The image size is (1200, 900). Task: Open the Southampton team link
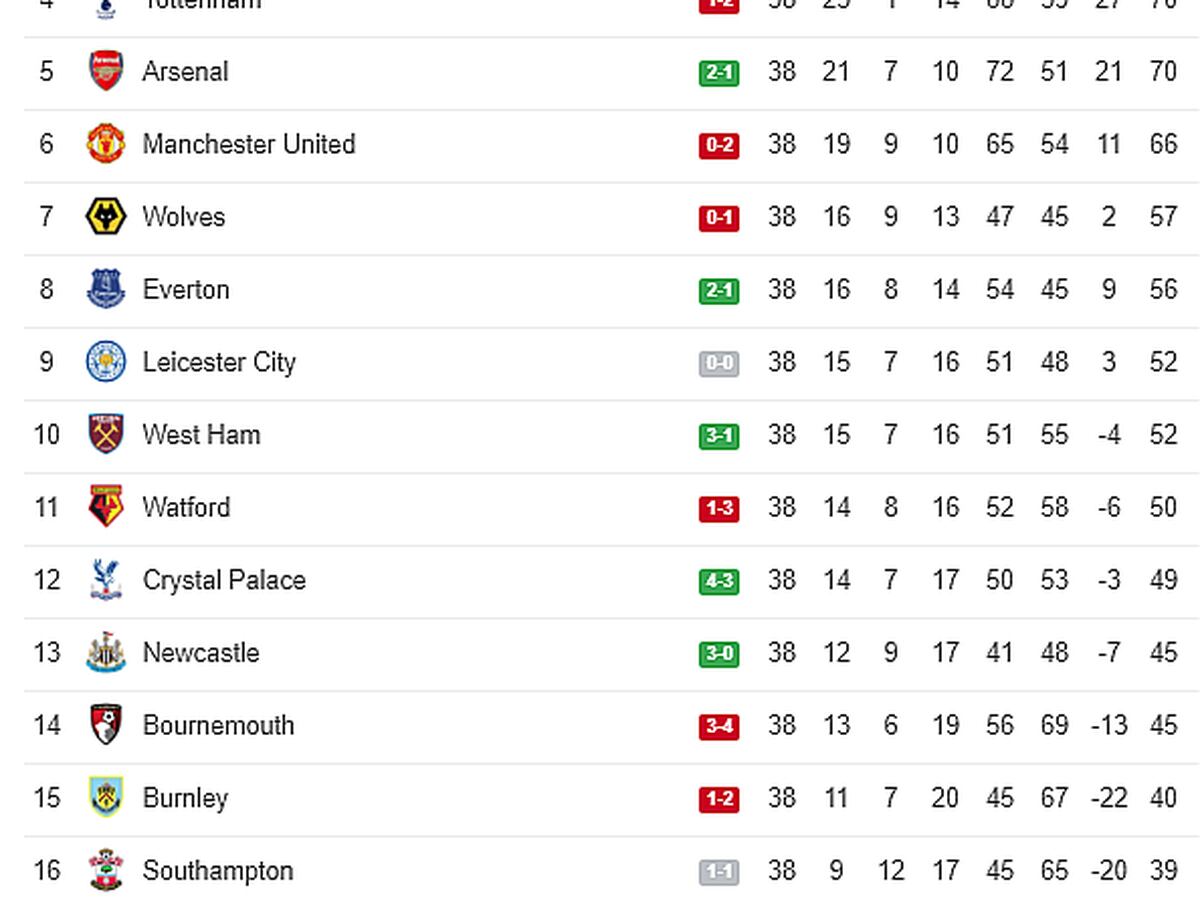point(218,871)
